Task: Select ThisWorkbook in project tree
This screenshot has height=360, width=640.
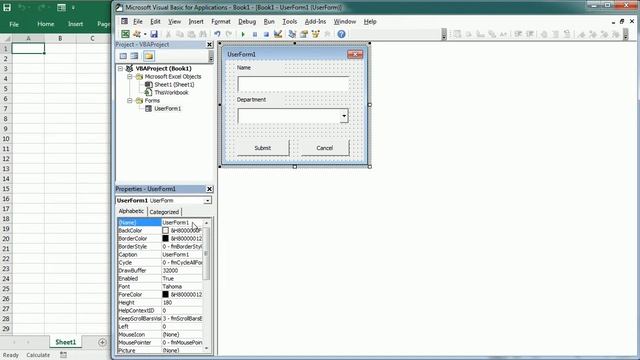Action: pyautogui.click(x=171, y=93)
